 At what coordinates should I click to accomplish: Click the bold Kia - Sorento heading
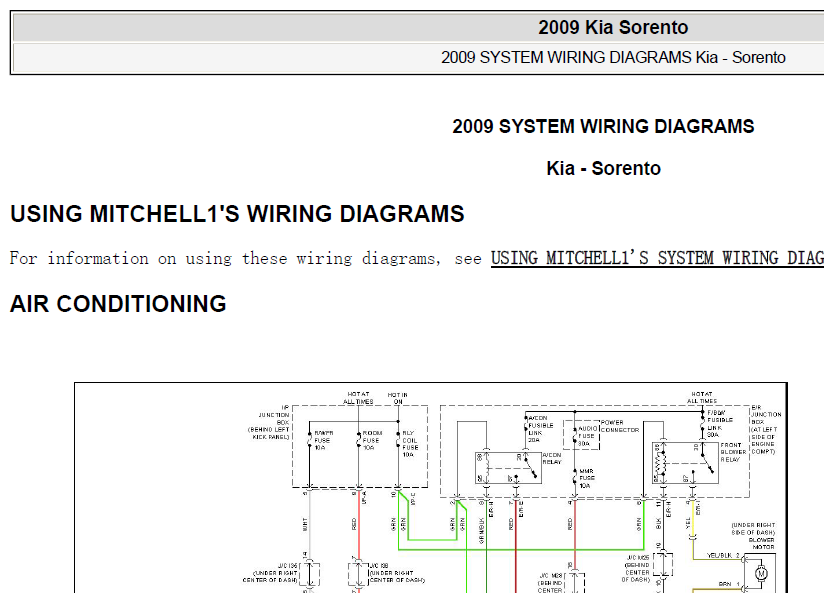(603, 168)
